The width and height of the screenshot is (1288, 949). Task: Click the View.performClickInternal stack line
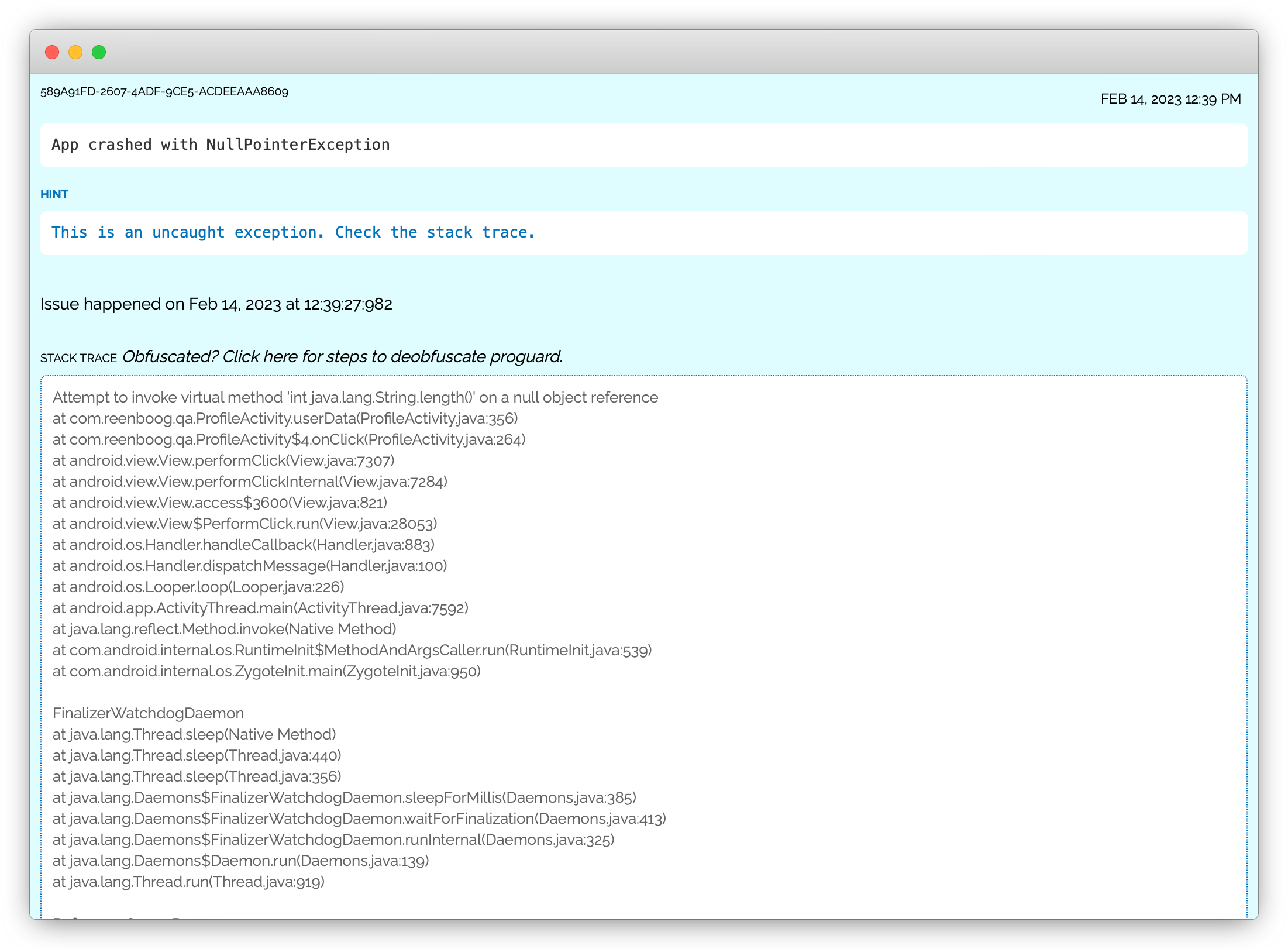coord(250,482)
